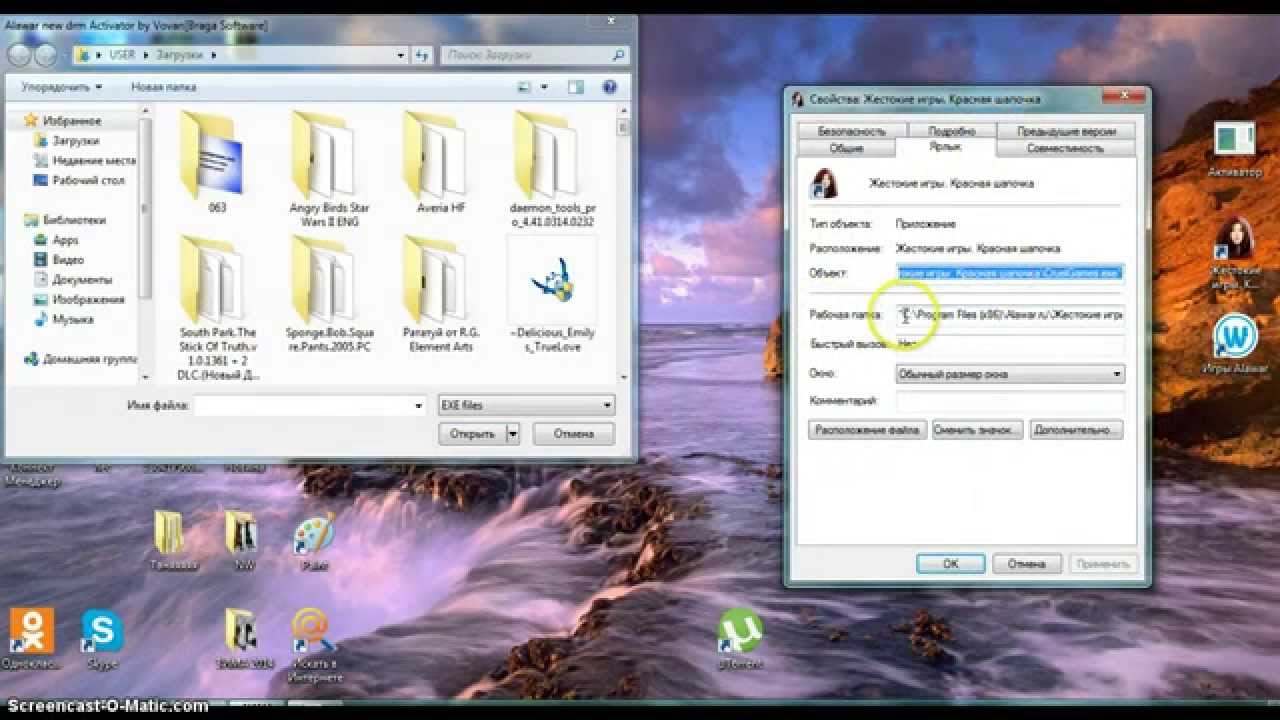
Task: Click the refresh button beside address bar
Action: (x=423, y=55)
